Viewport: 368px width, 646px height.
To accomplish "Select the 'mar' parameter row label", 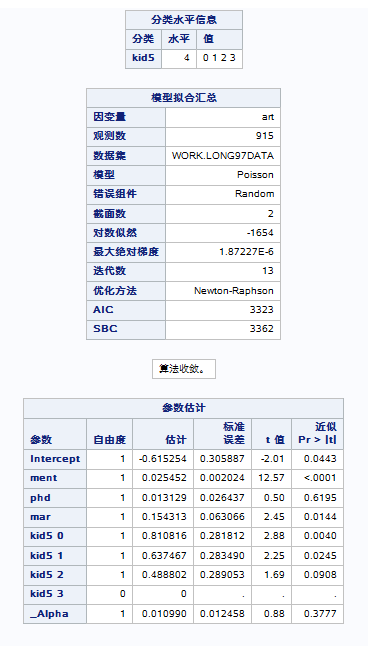I will 40,517.
